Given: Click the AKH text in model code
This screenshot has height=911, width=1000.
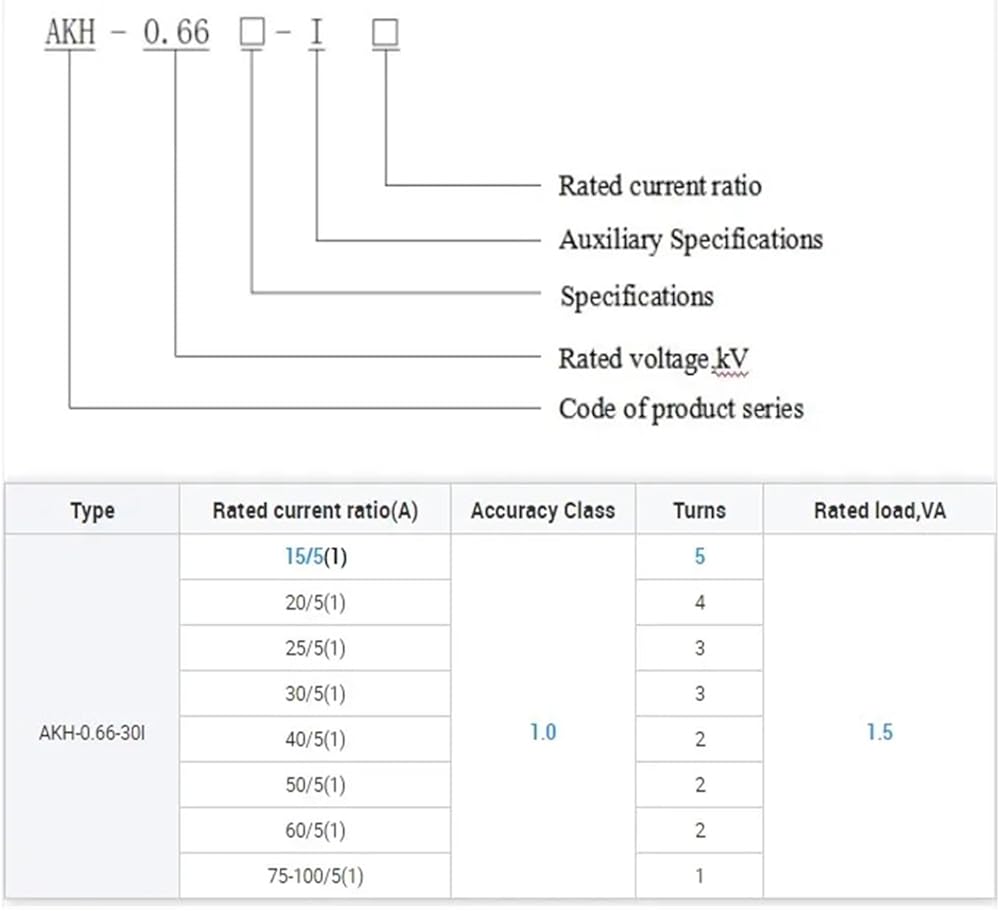Looking at the screenshot, I should point(70,33).
